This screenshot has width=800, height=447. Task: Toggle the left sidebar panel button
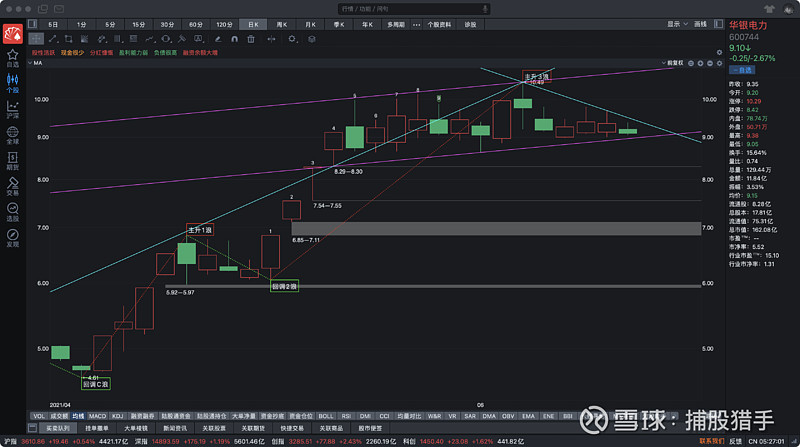click(32, 23)
